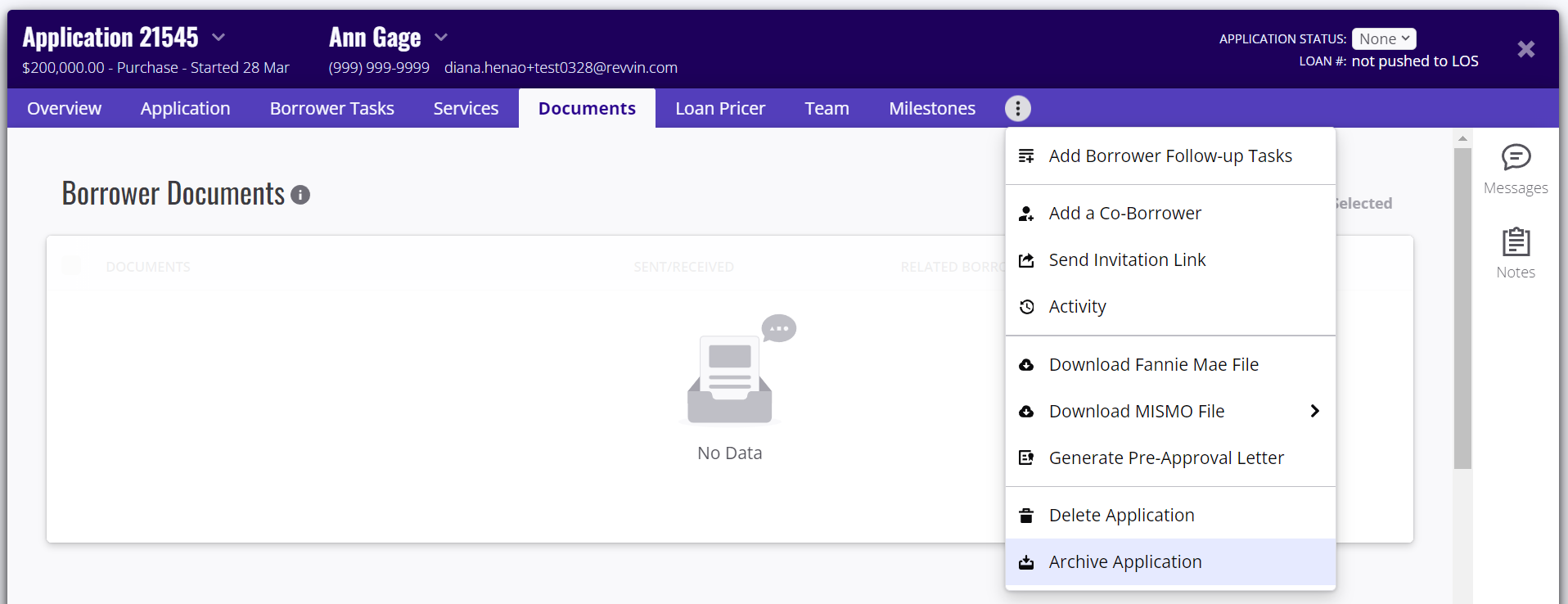
Task: Open the Notes clipboard icon
Action: pos(1516,242)
